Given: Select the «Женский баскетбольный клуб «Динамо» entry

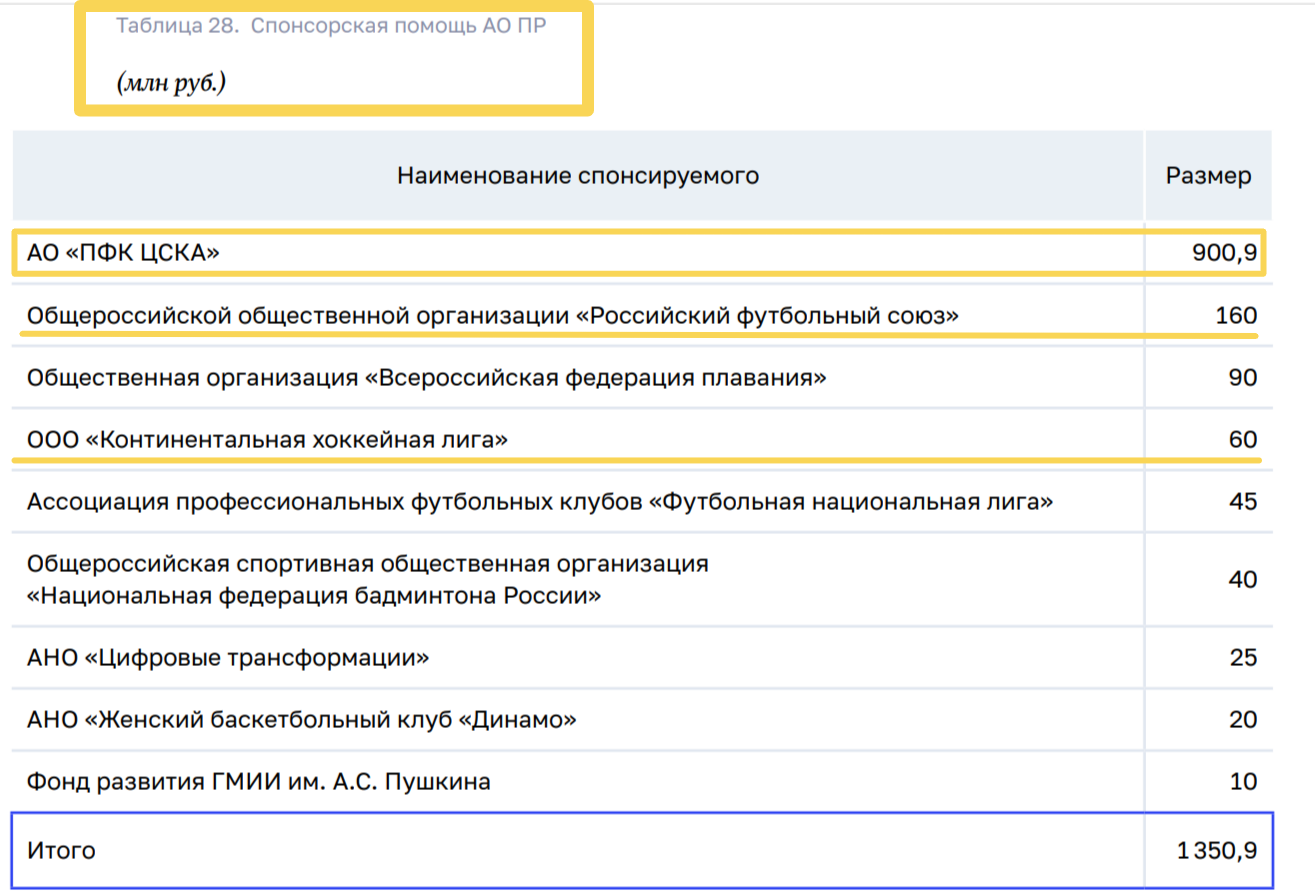Looking at the screenshot, I should 302,720.
